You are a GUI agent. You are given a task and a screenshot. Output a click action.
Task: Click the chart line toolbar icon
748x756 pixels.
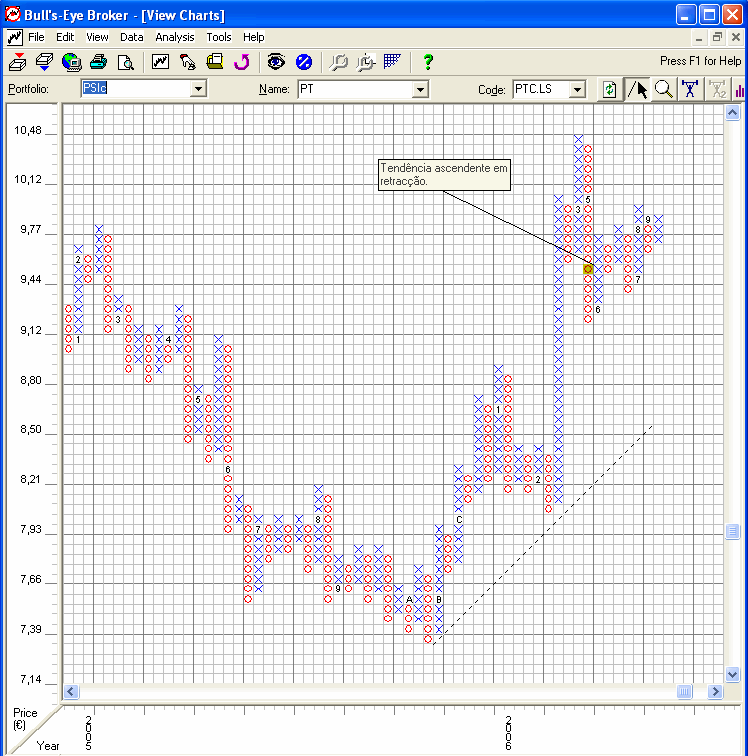pyautogui.click(x=160, y=61)
